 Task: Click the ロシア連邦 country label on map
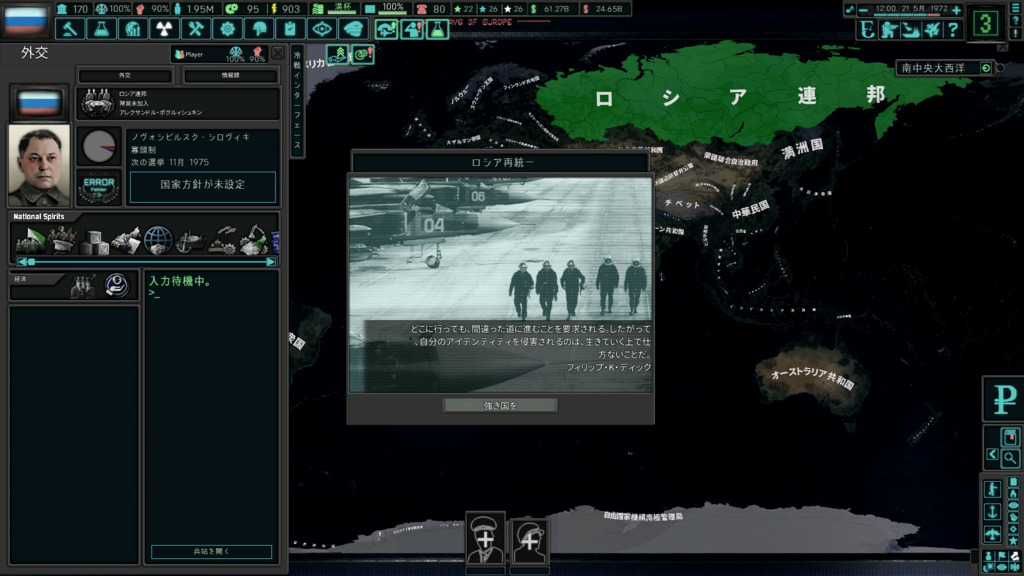click(741, 97)
